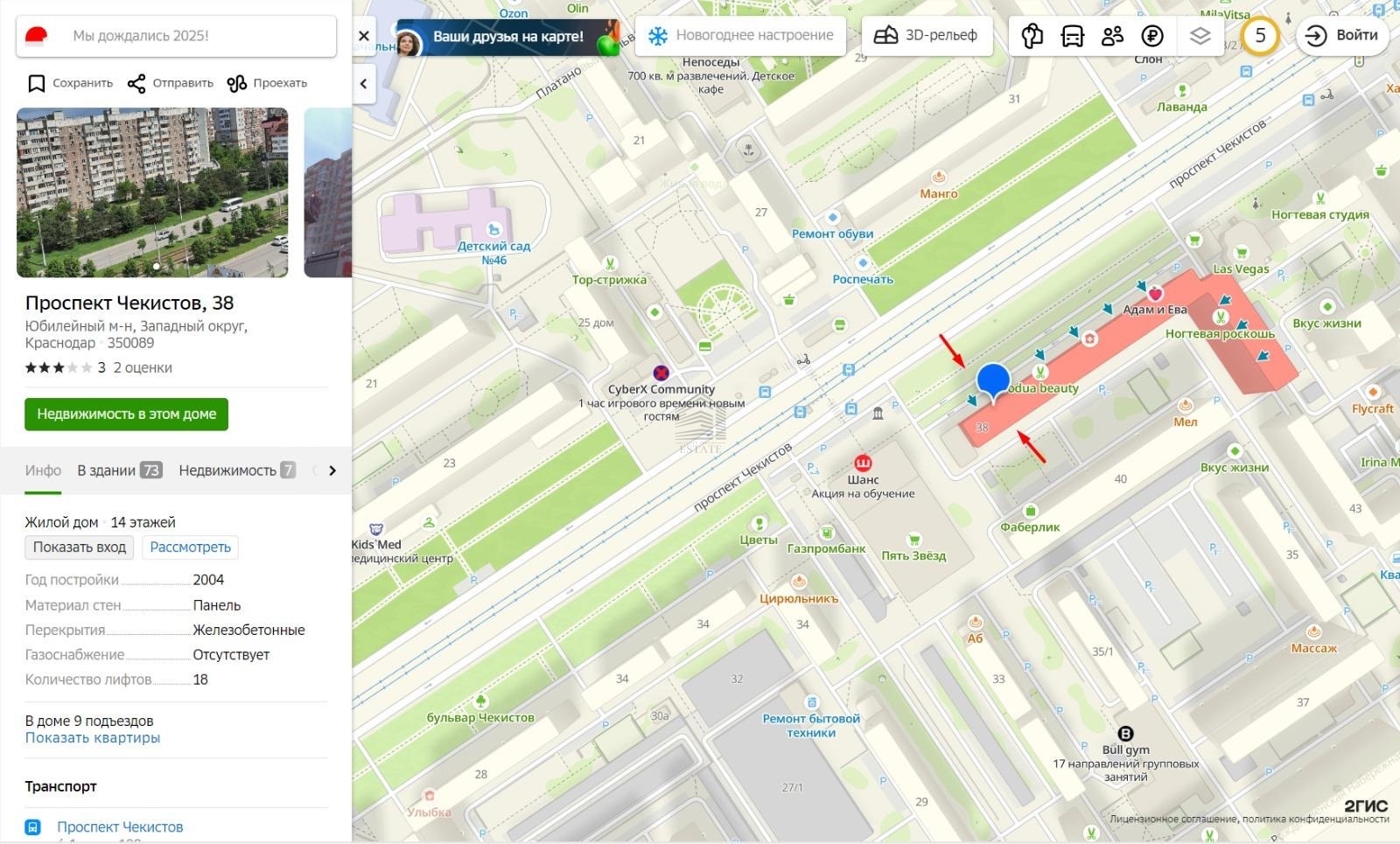
Task: Click the search field Мы дождались 2025!
Action: (176, 36)
